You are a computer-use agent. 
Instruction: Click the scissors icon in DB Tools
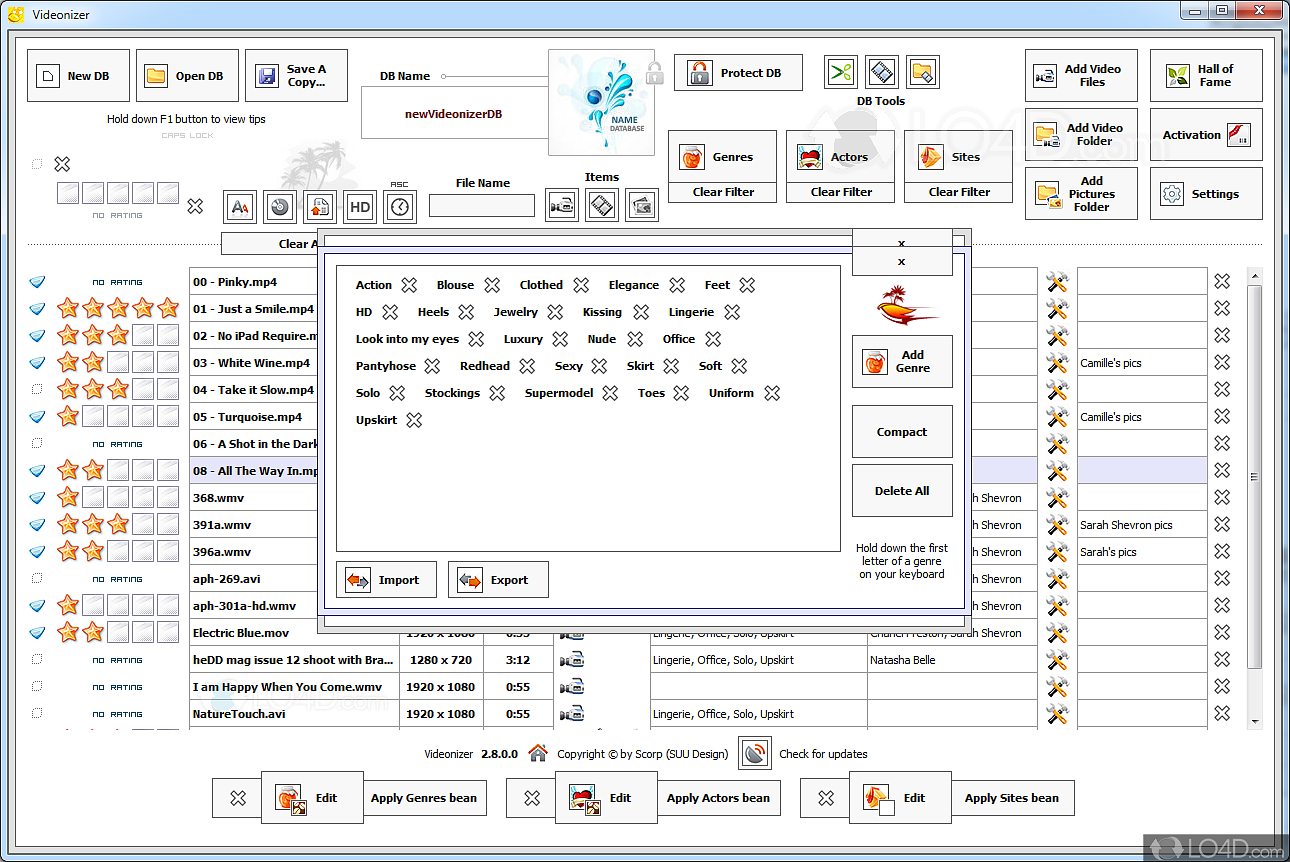point(841,73)
